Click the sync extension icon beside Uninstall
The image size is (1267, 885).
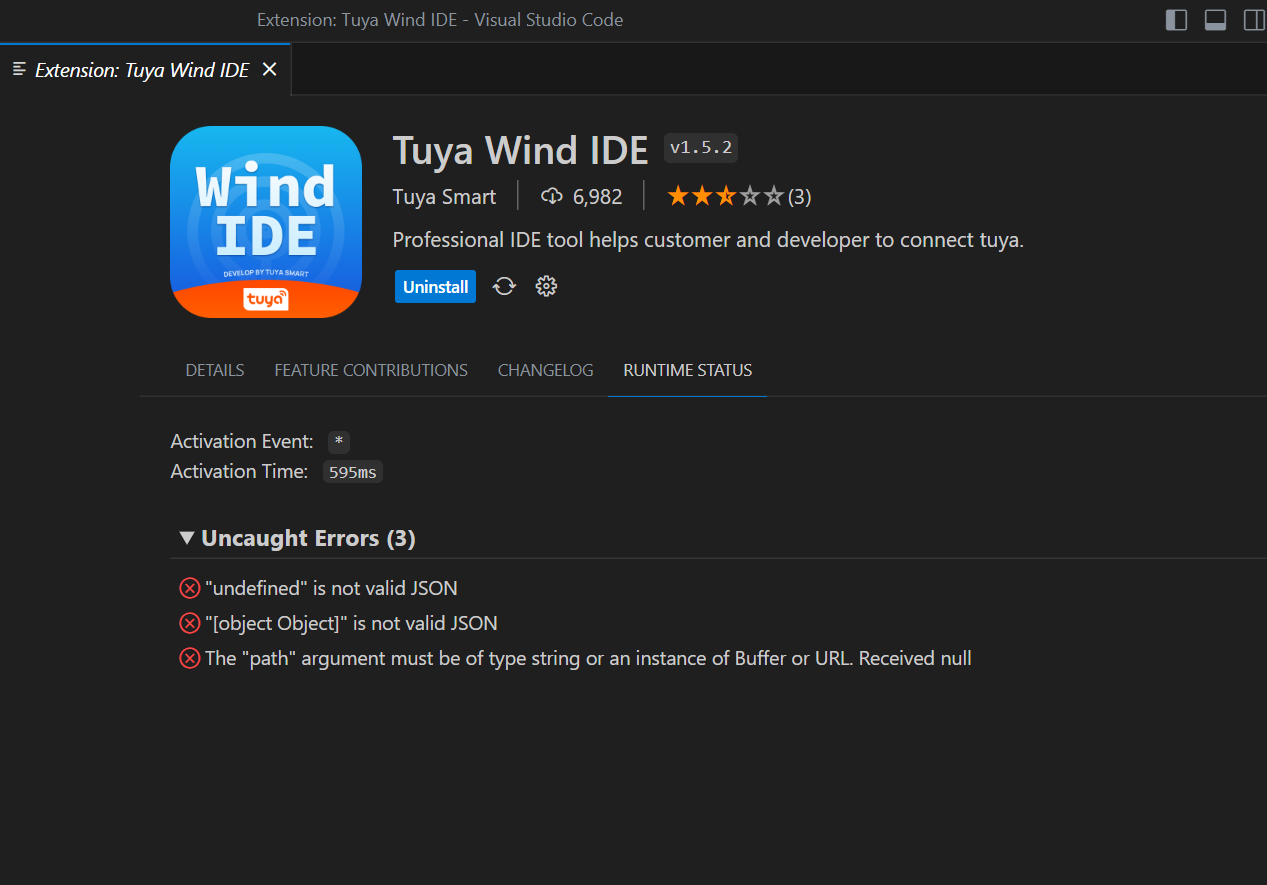click(x=505, y=287)
